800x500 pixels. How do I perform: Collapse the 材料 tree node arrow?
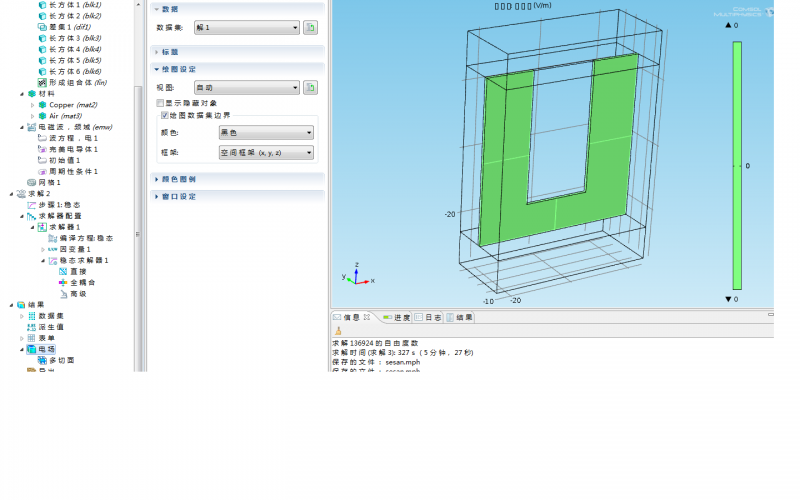click(x=22, y=94)
